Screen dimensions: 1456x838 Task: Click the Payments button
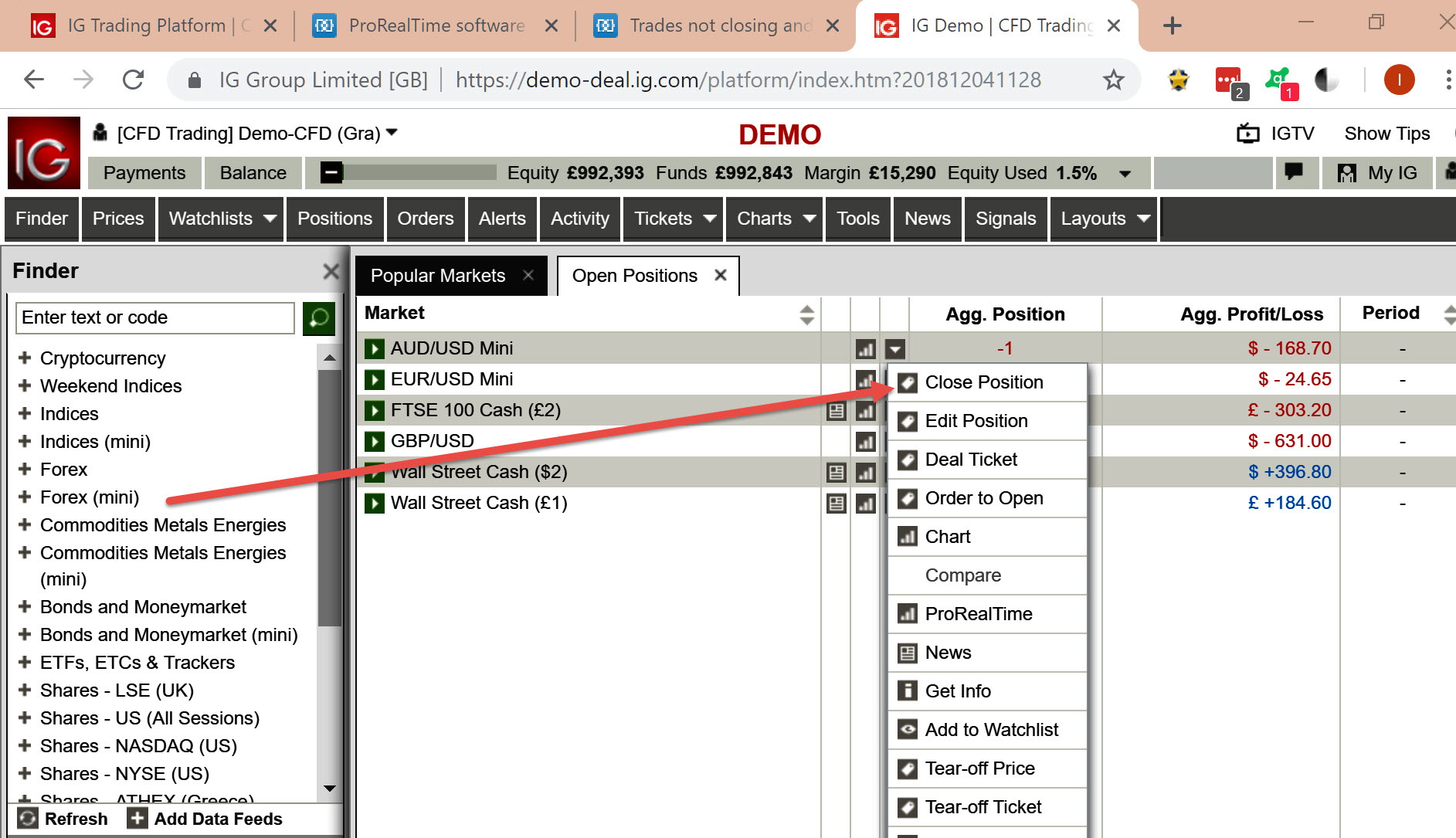point(144,173)
